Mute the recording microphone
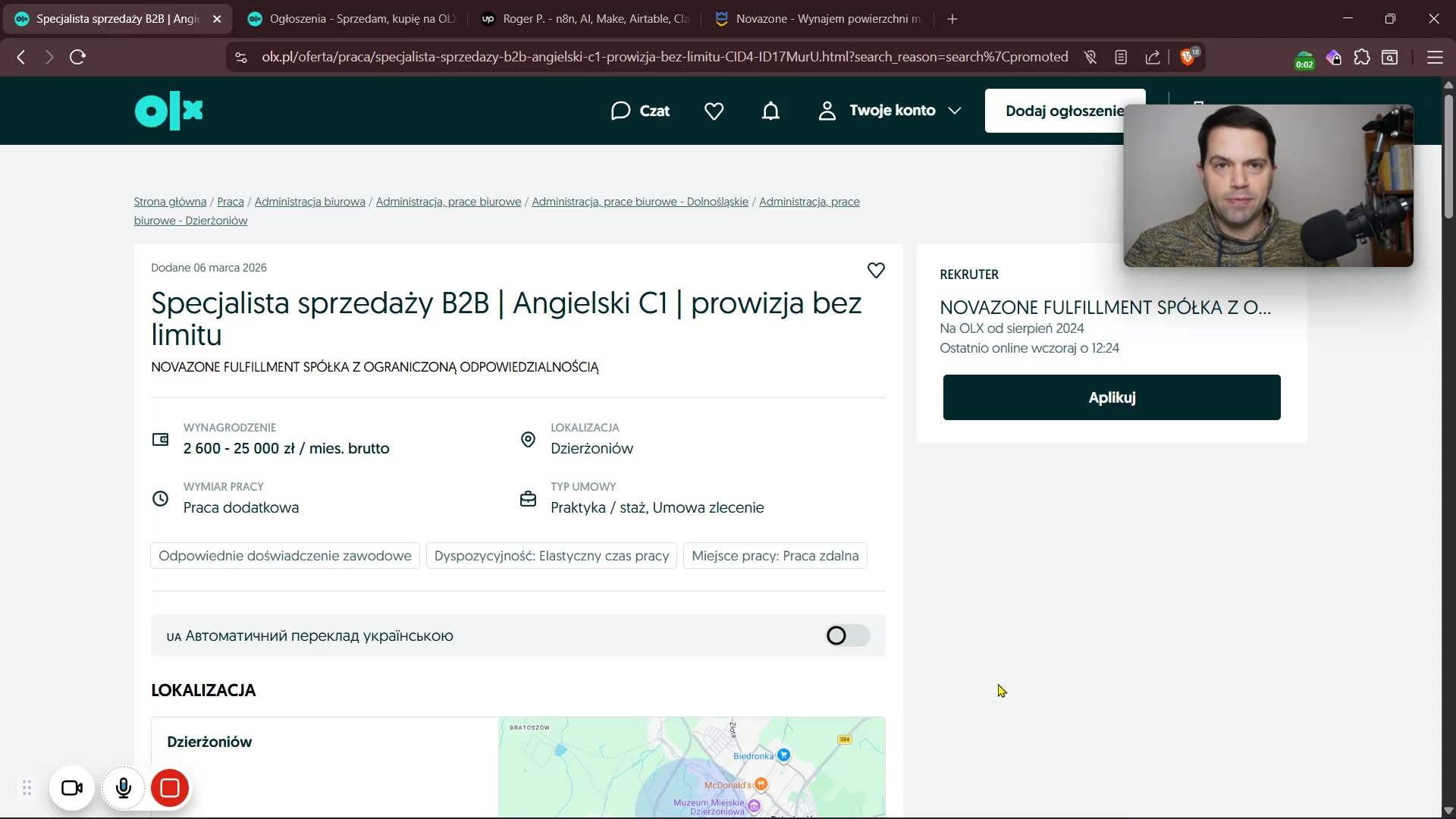Screen dimensions: 1456x819 click(x=124, y=788)
